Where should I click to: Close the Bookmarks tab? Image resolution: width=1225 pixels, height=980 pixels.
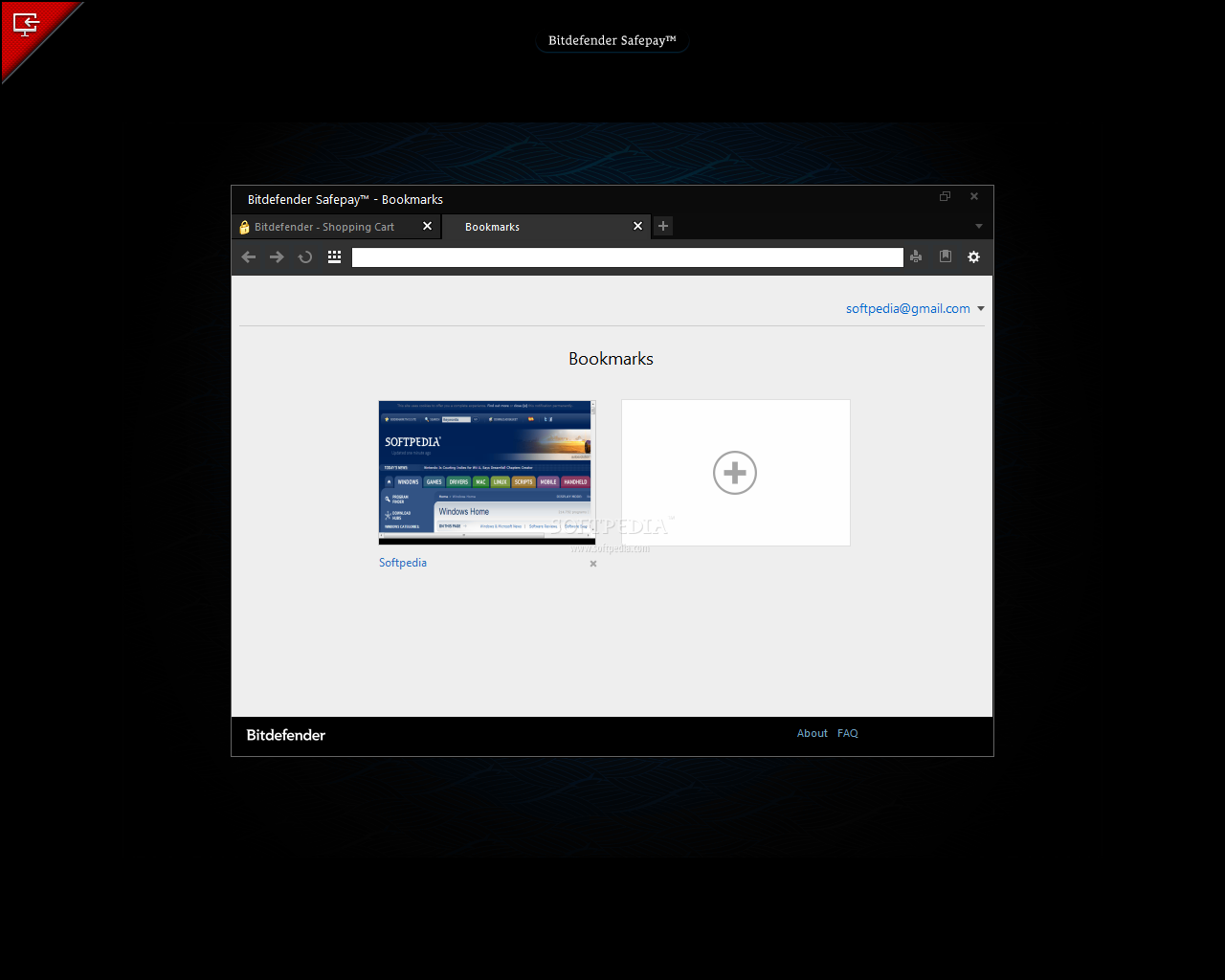(x=637, y=226)
